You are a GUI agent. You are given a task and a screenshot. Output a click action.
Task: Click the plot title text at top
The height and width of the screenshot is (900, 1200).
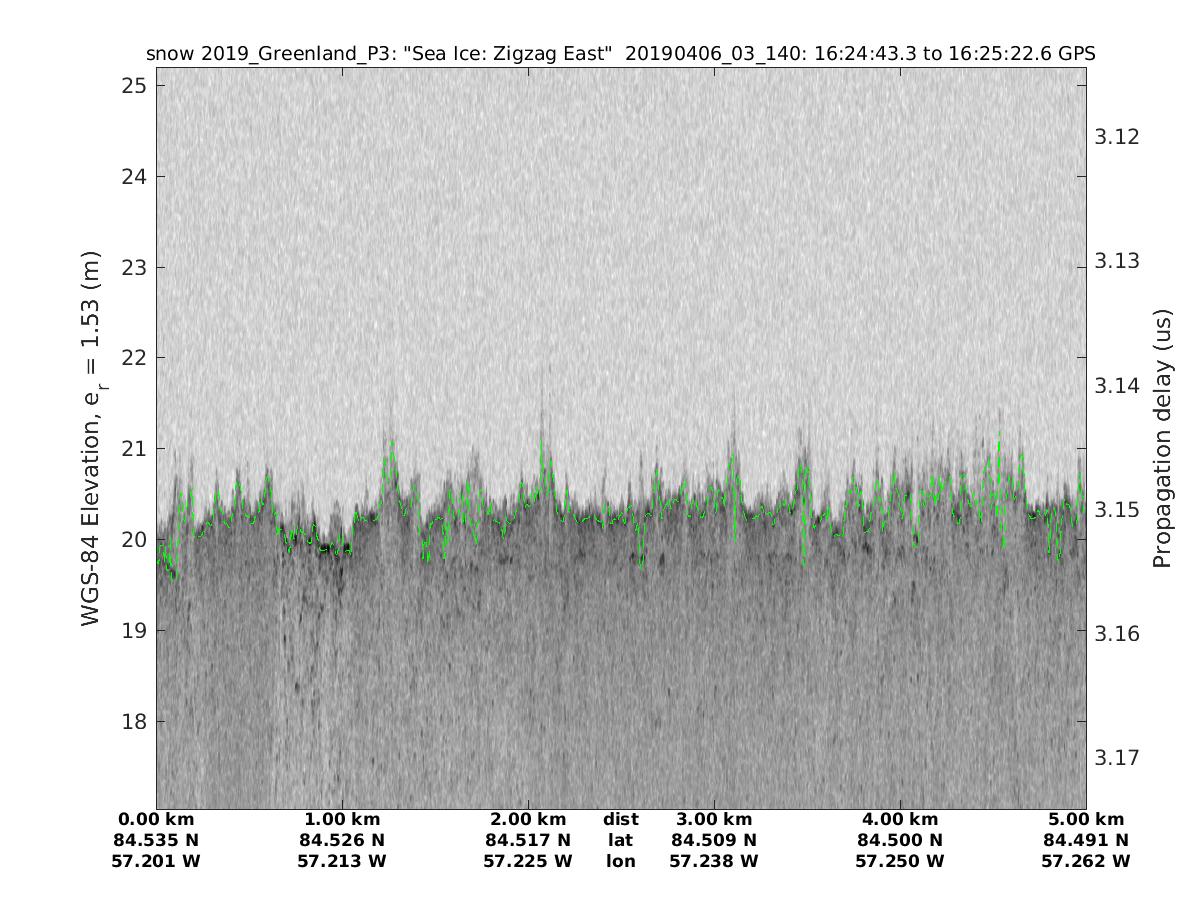click(620, 54)
